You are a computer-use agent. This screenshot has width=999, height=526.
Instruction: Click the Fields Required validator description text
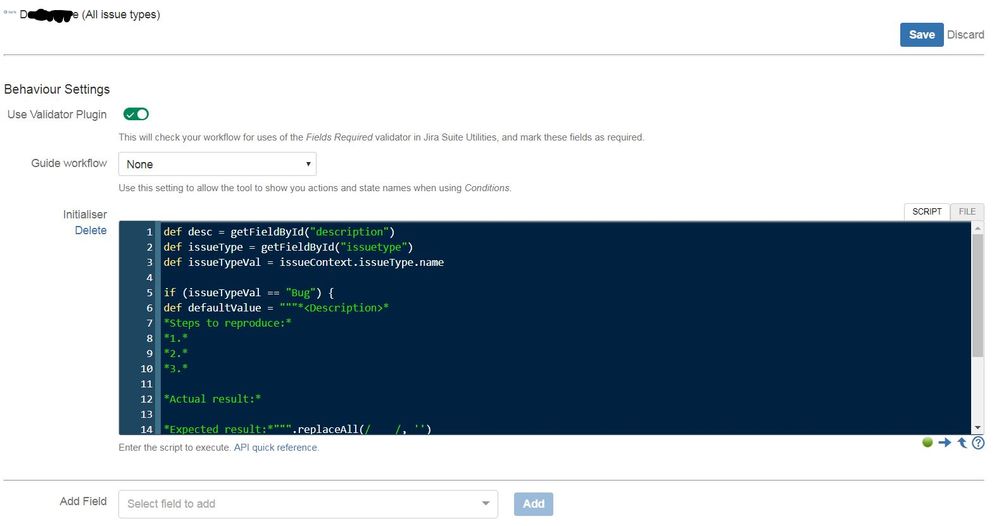pos(381,138)
